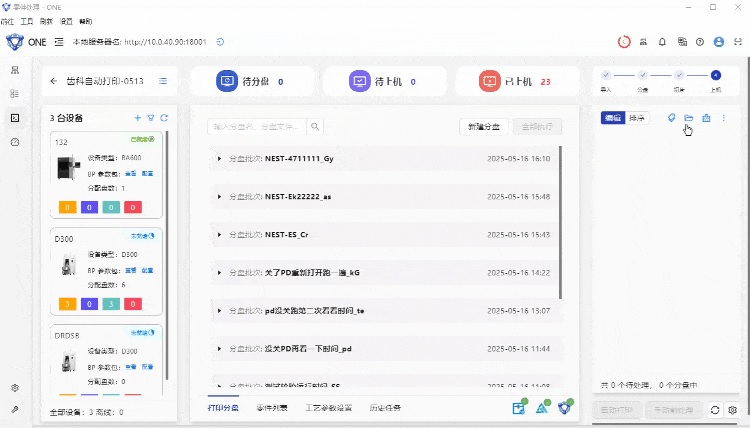Expand batch NEST-Ek22222_as
This screenshot has width=750, height=428.
pyautogui.click(x=220, y=197)
